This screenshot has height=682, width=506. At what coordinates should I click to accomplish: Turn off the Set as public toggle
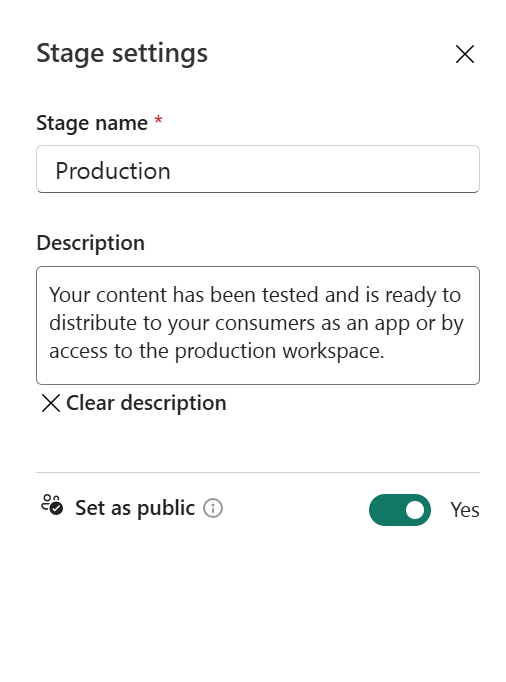[400, 510]
